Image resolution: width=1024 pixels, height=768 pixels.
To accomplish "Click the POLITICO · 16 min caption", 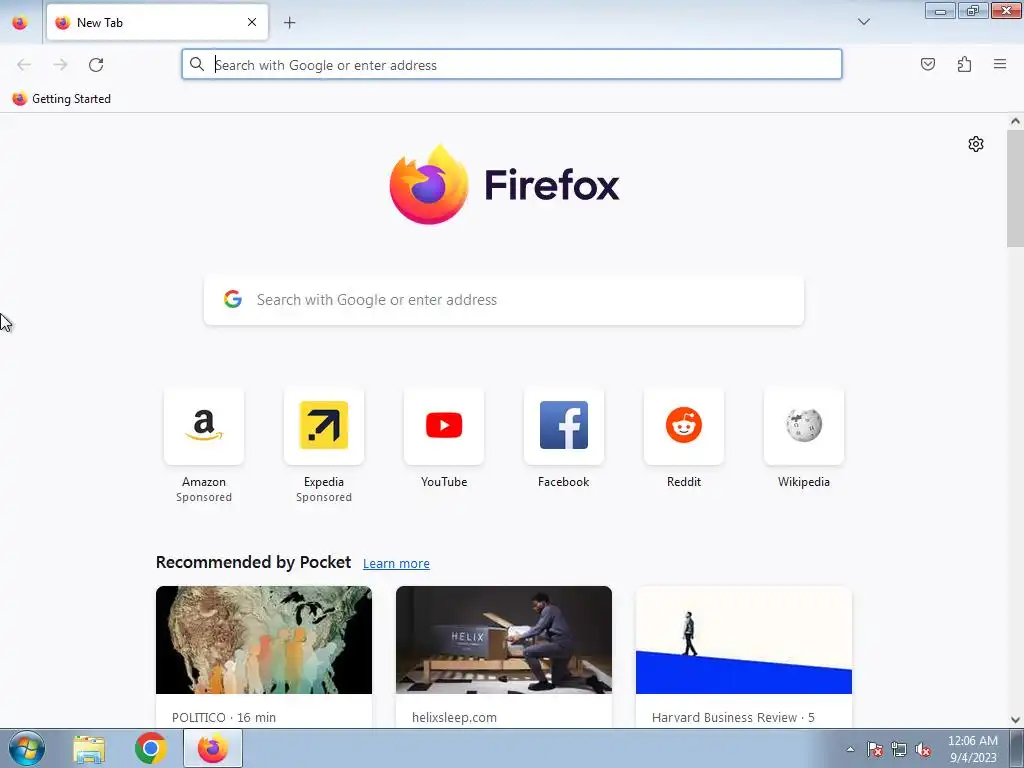I will tap(224, 717).
